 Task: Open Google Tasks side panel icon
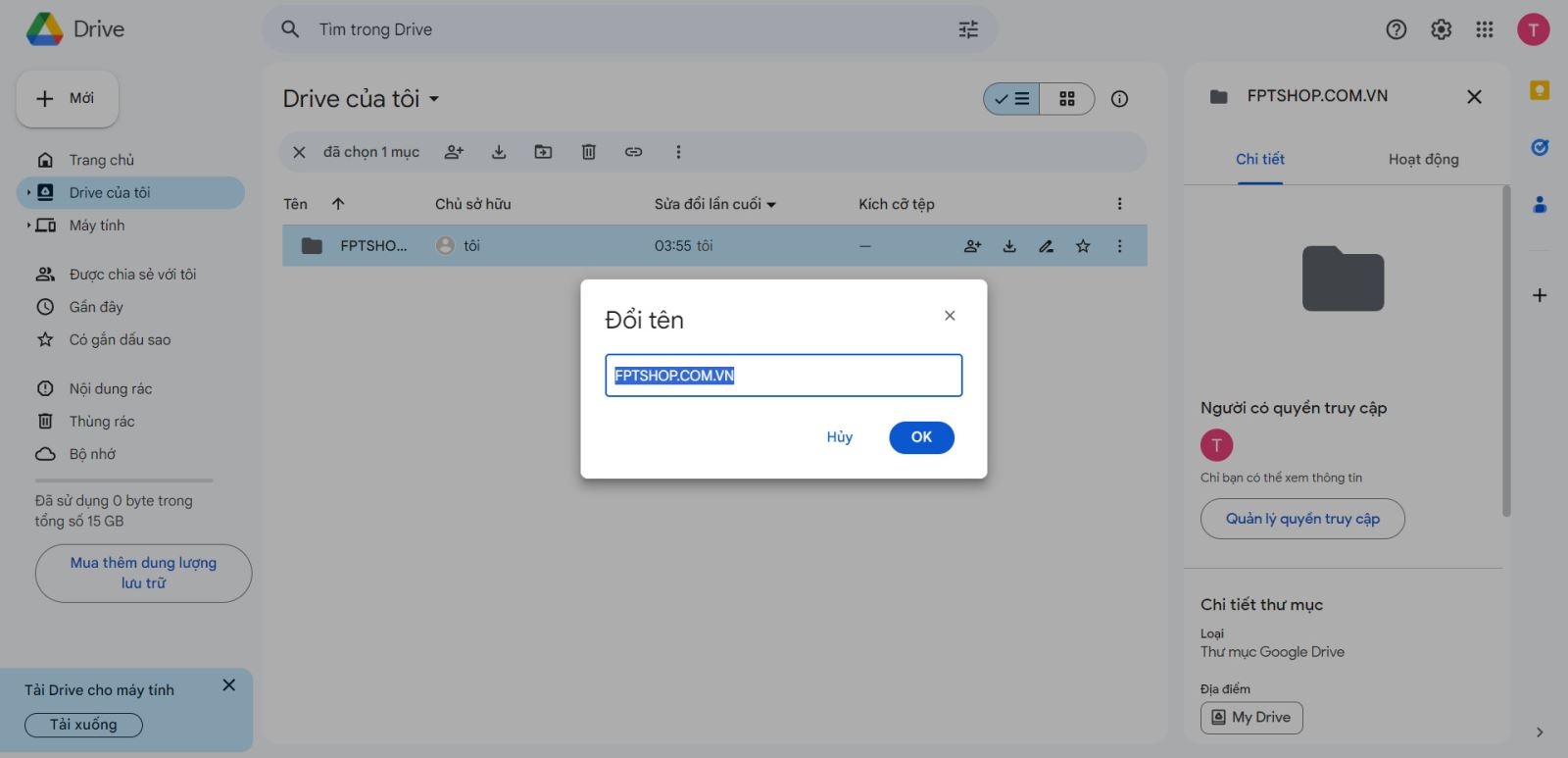click(1540, 147)
